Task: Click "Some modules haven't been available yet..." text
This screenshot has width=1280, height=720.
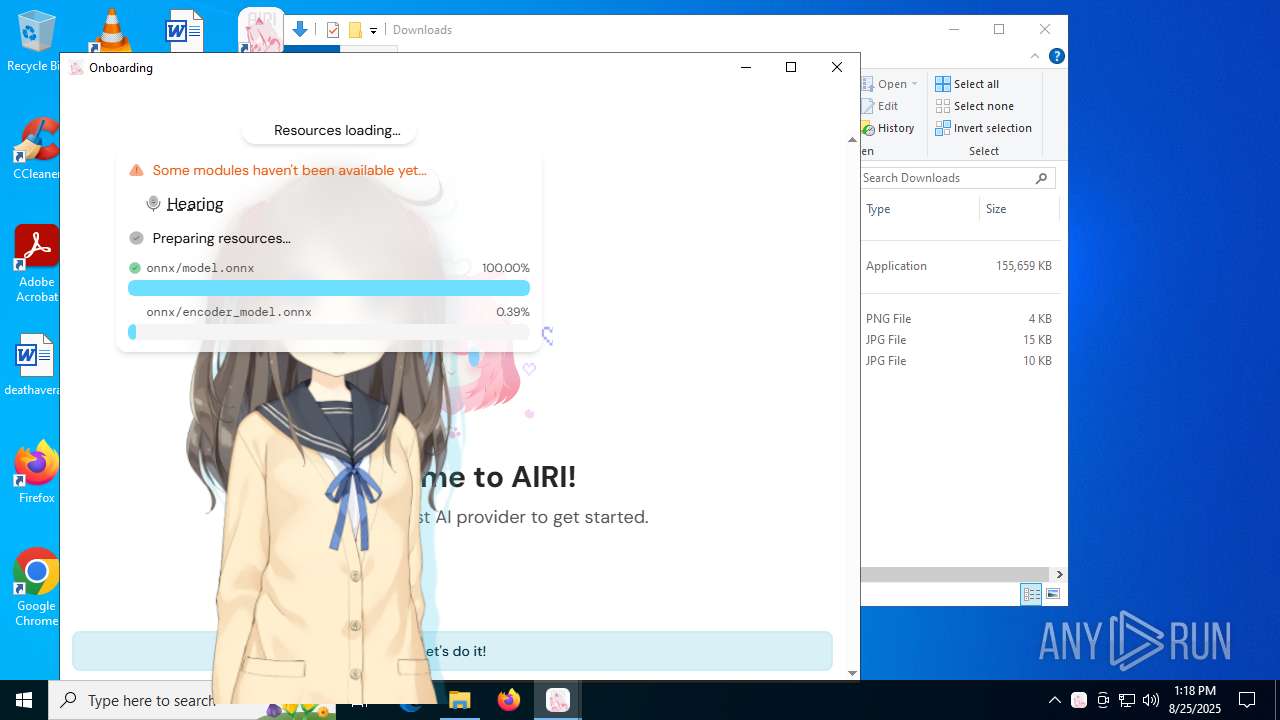Action: click(290, 171)
